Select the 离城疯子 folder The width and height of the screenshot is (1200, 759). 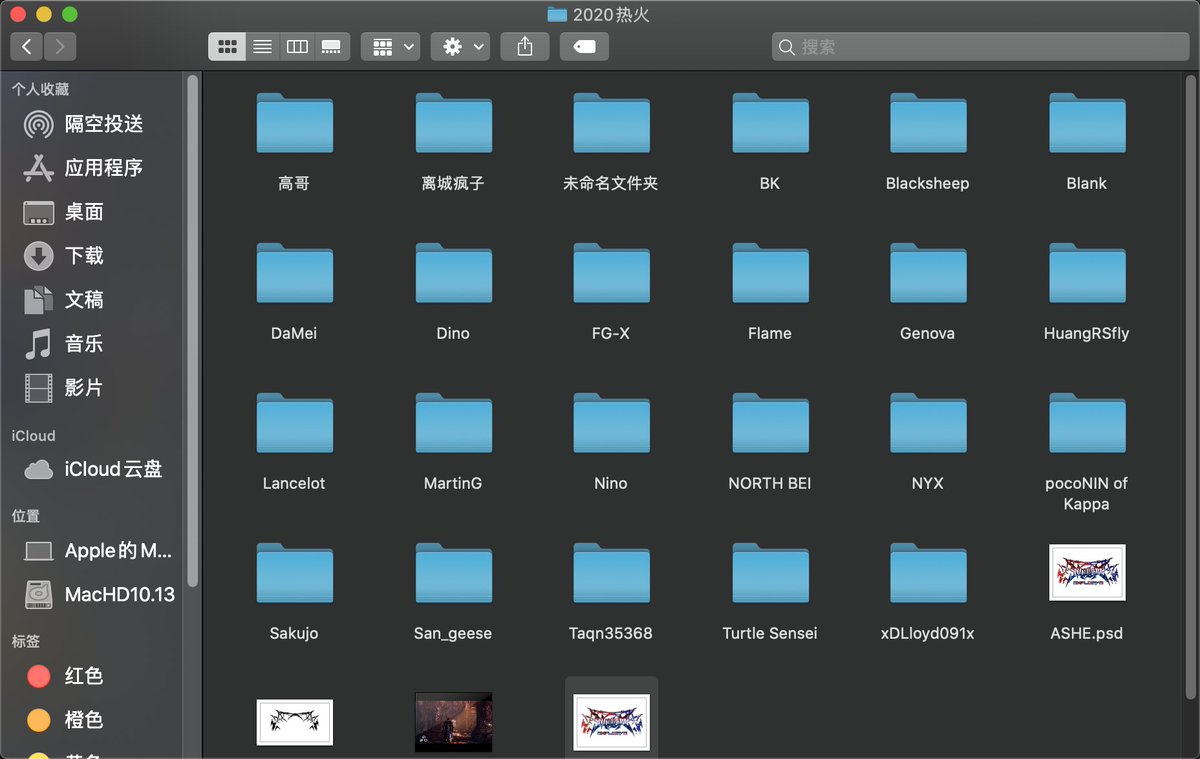coord(453,123)
